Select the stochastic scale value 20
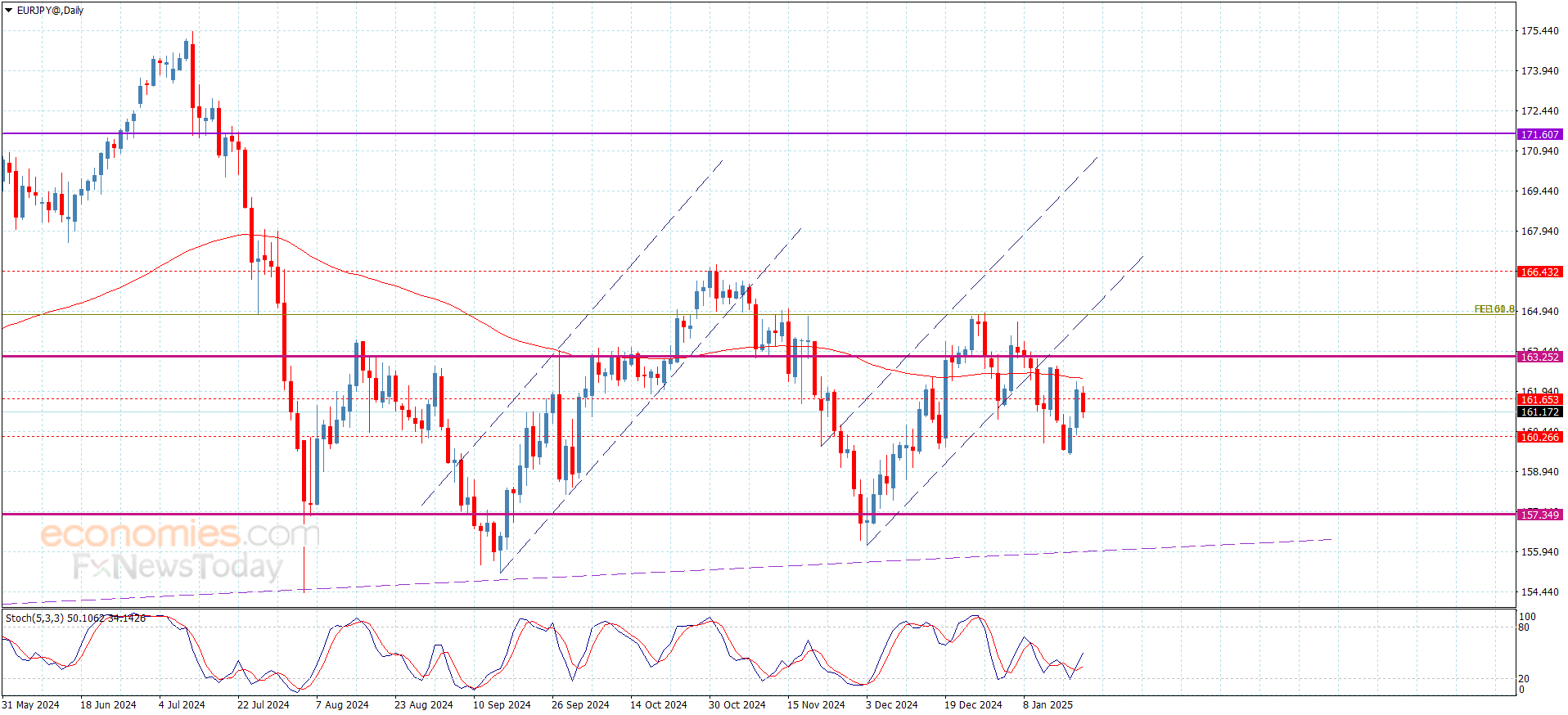Viewport: 1568px width, 715px height. pos(1524,679)
